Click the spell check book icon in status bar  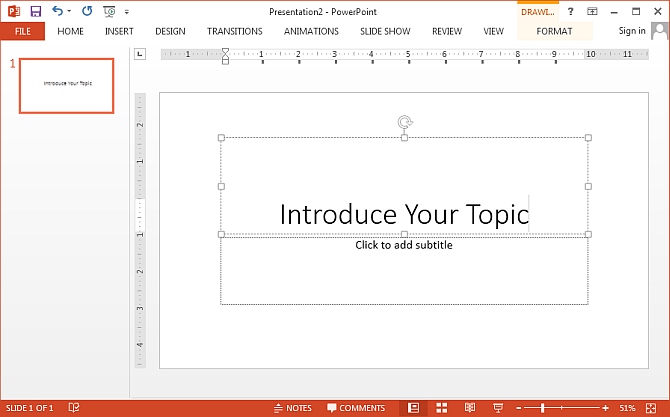pyautogui.click(x=74, y=408)
